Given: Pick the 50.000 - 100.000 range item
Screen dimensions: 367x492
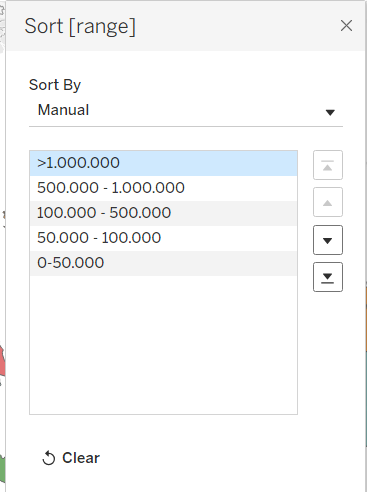Looking at the screenshot, I should (x=163, y=238).
